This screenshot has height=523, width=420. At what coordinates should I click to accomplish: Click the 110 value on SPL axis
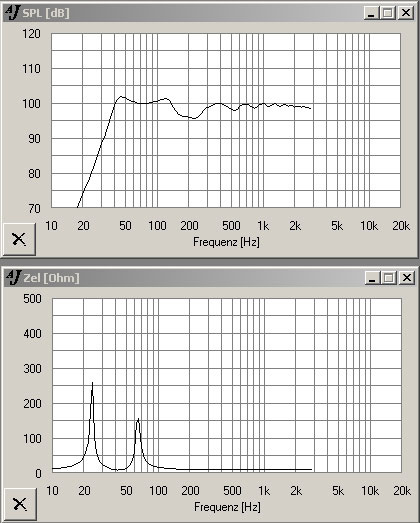click(x=31, y=69)
